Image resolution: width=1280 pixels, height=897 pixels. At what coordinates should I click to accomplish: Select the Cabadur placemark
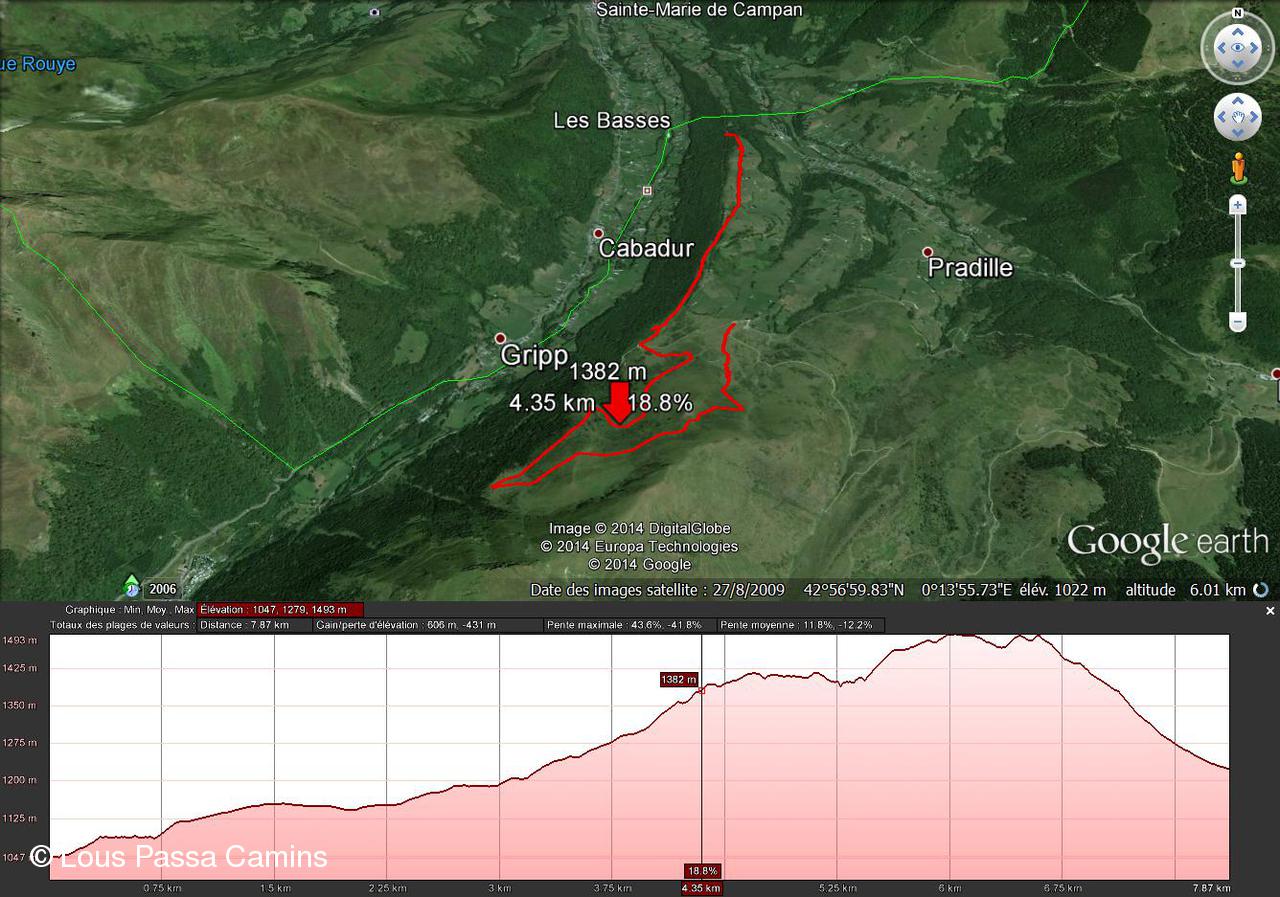click(x=598, y=233)
